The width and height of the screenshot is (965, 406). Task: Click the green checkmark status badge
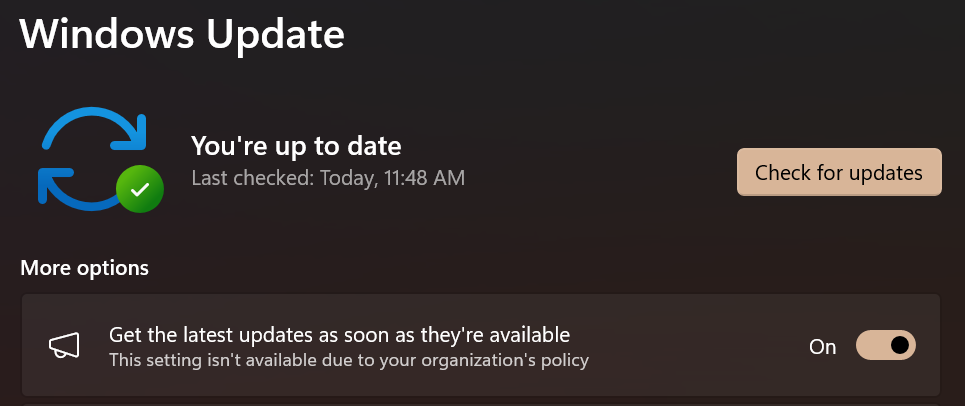pos(140,188)
